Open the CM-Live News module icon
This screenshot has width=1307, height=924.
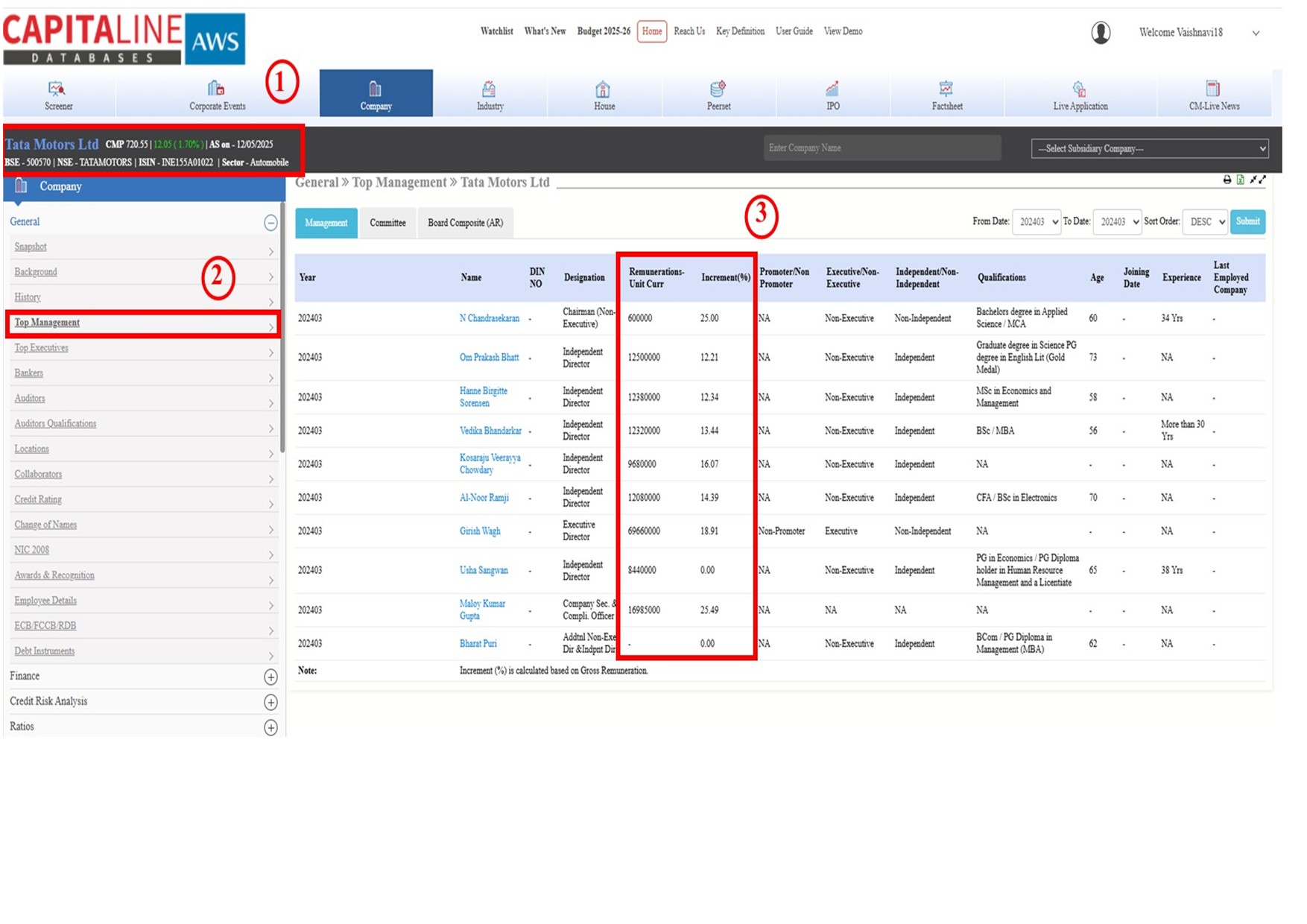click(x=1214, y=89)
